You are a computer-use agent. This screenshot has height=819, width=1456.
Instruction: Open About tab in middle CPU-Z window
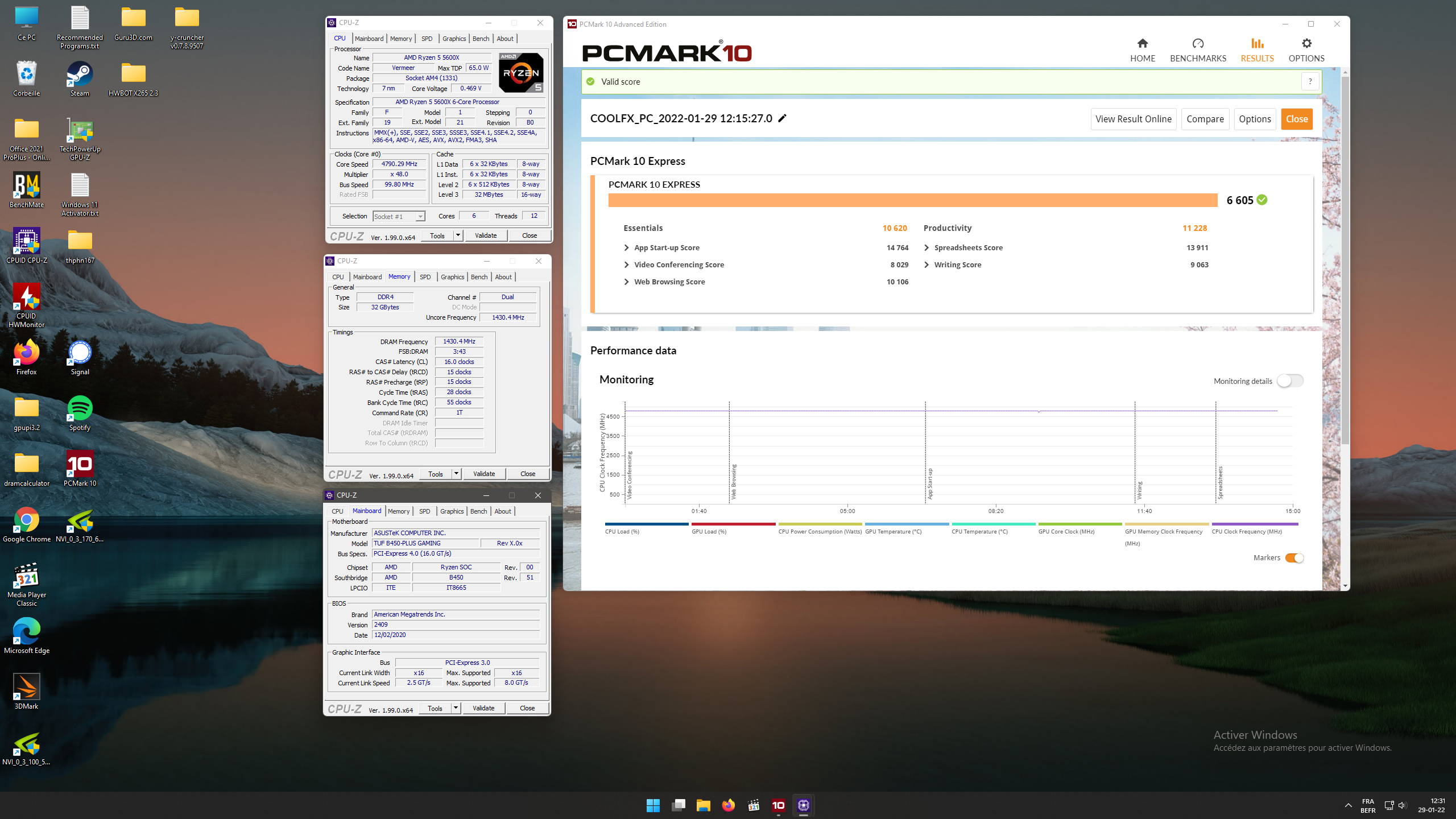503,277
